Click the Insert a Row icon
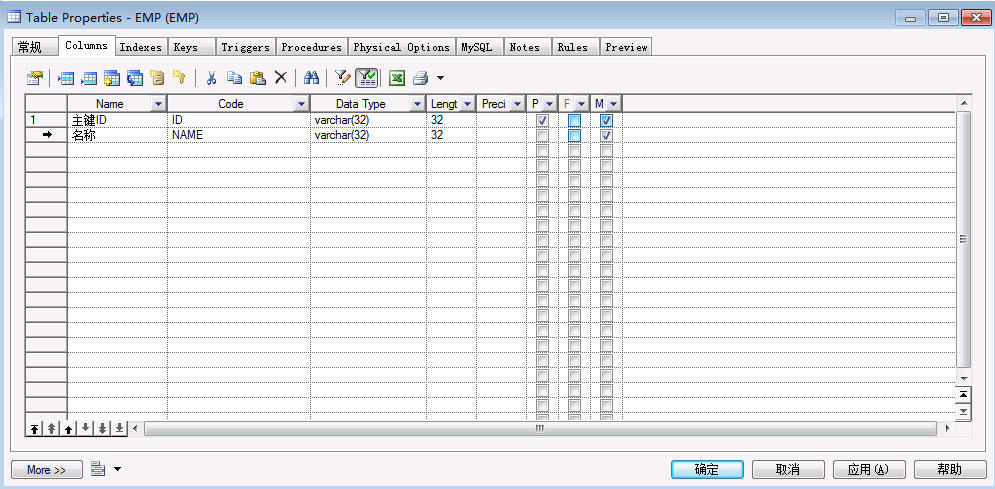Image resolution: width=995 pixels, height=489 pixels. click(65, 78)
